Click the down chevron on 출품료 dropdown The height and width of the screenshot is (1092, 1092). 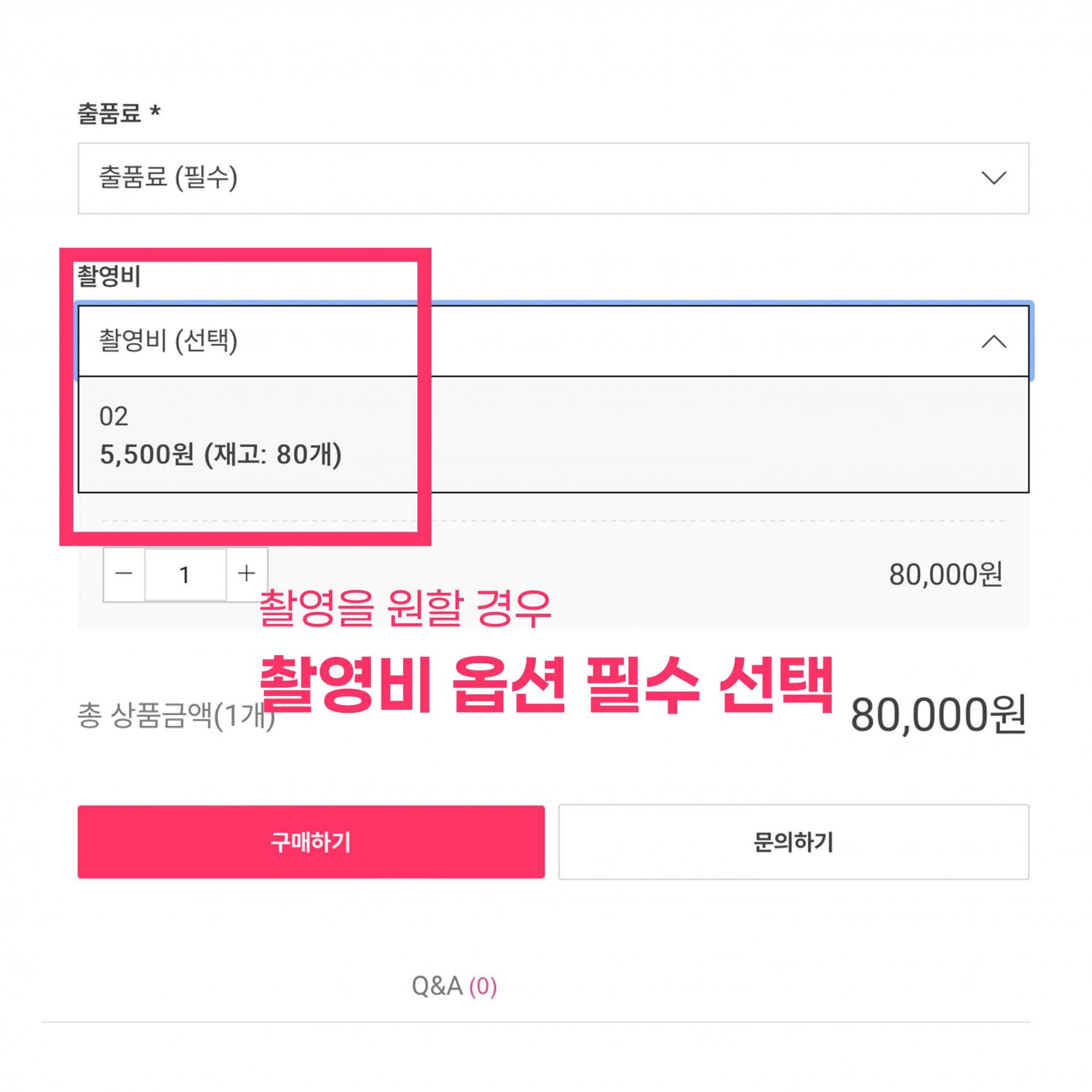(x=994, y=178)
